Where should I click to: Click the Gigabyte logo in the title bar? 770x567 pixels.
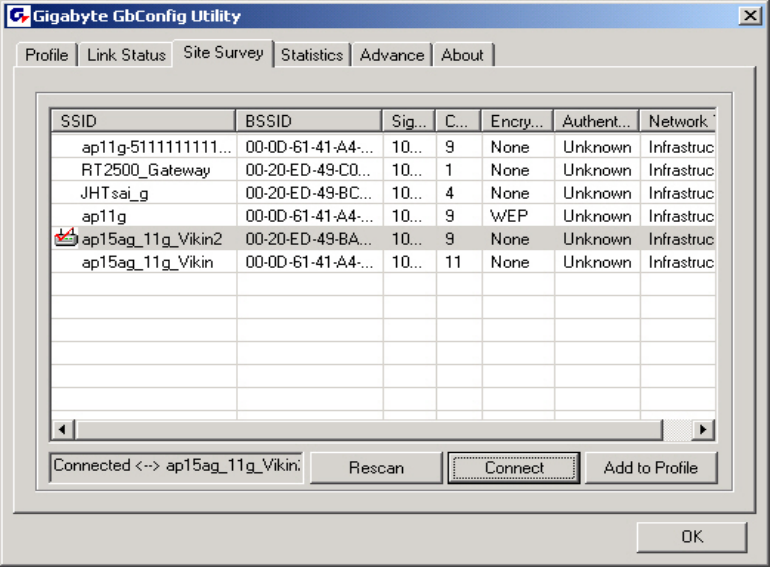(x=19, y=16)
